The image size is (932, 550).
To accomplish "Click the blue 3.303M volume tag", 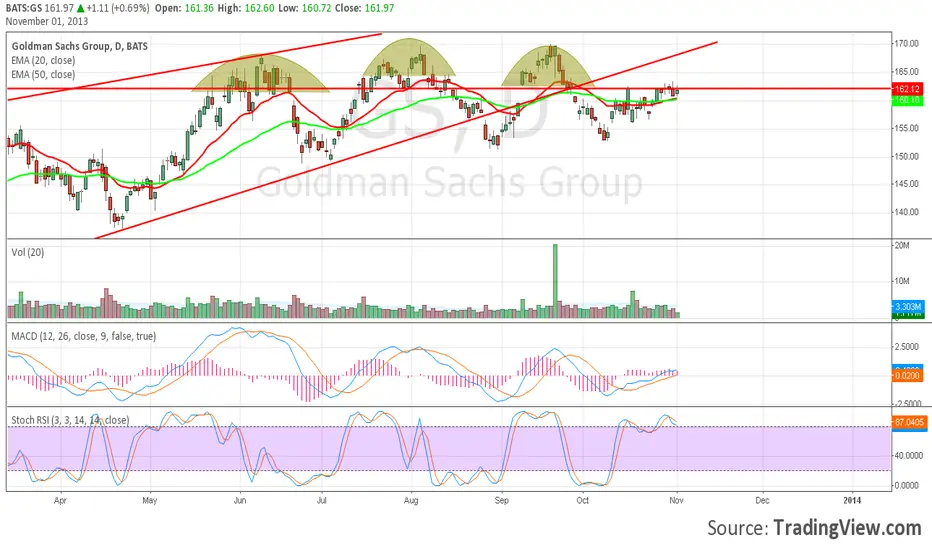I will 908,307.
